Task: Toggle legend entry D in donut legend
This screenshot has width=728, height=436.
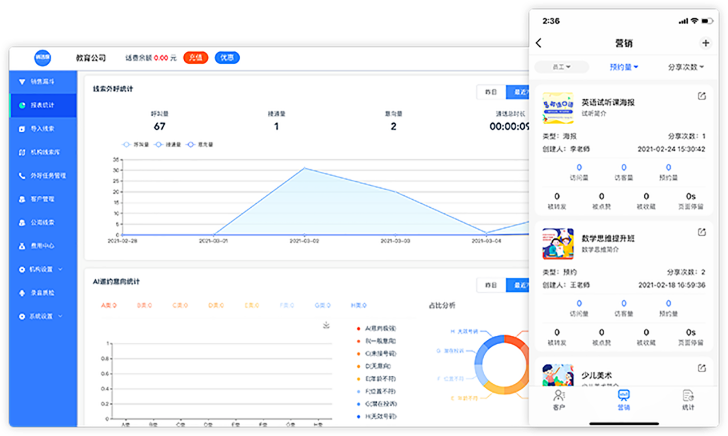Action: tap(374, 366)
